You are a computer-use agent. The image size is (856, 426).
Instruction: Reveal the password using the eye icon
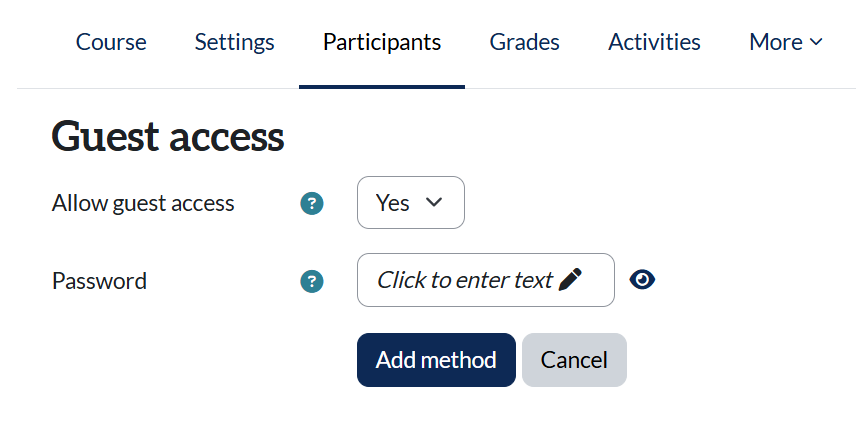click(642, 280)
